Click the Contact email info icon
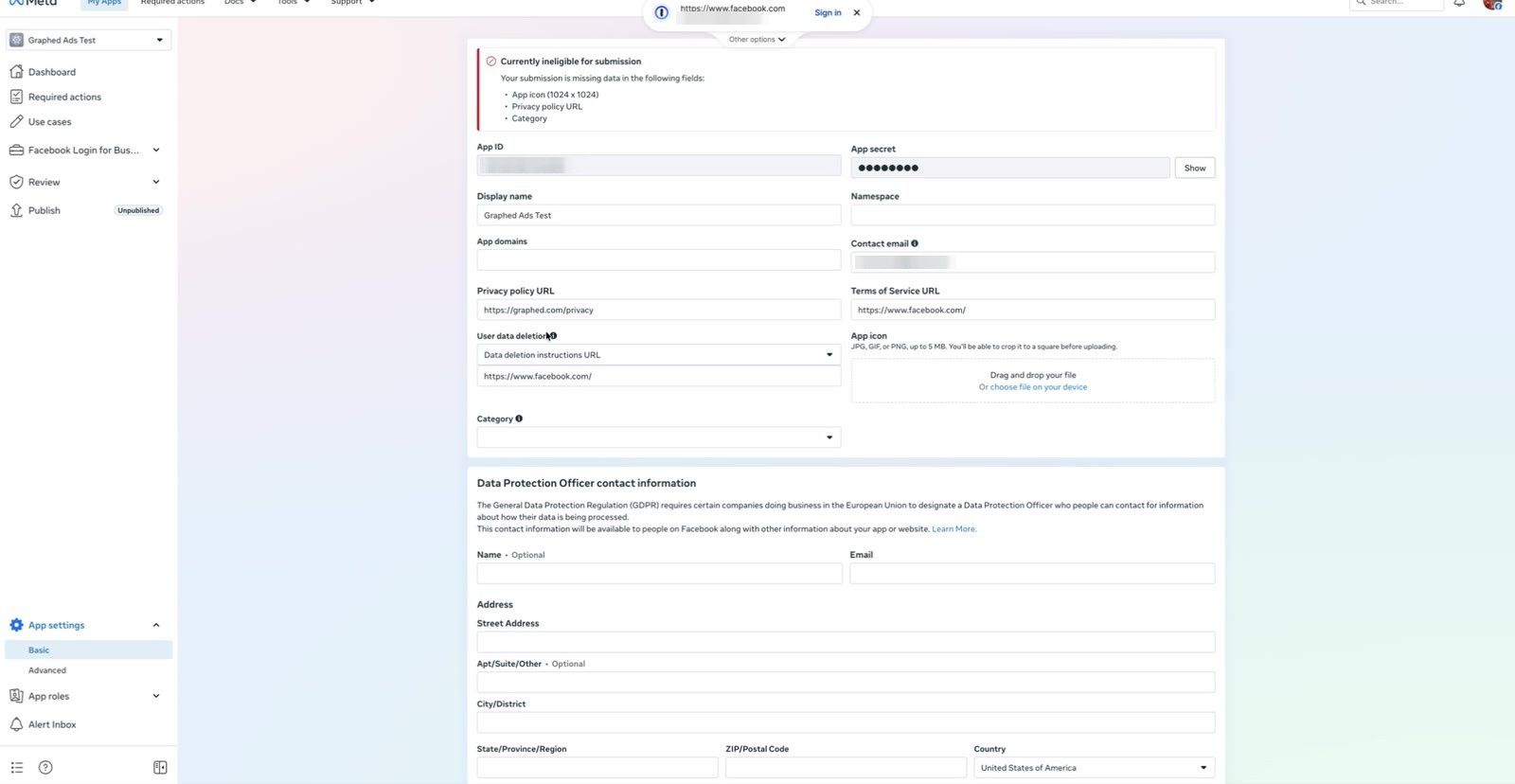The image size is (1515, 784). click(x=915, y=243)
